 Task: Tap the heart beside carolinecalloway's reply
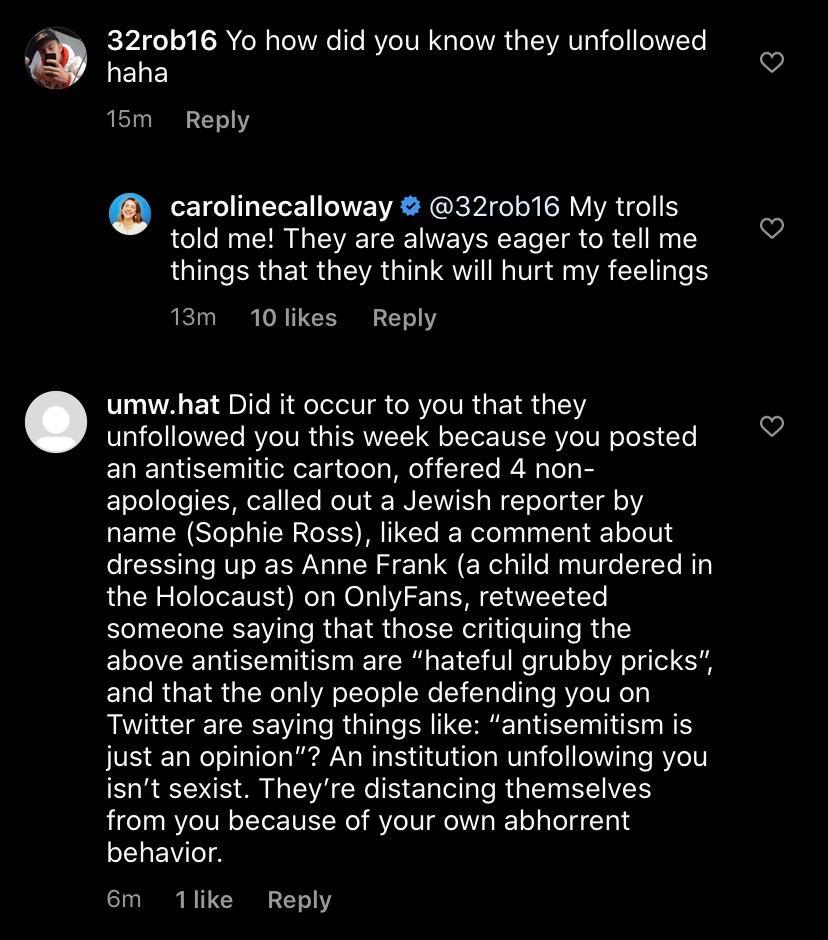tap(771, 228)
